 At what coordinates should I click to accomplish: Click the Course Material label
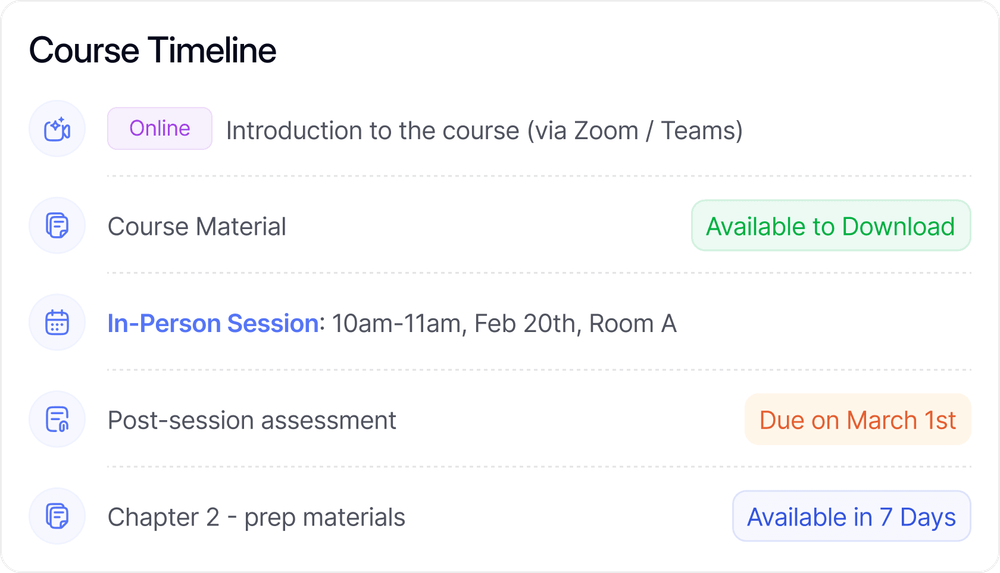point(197,227)
